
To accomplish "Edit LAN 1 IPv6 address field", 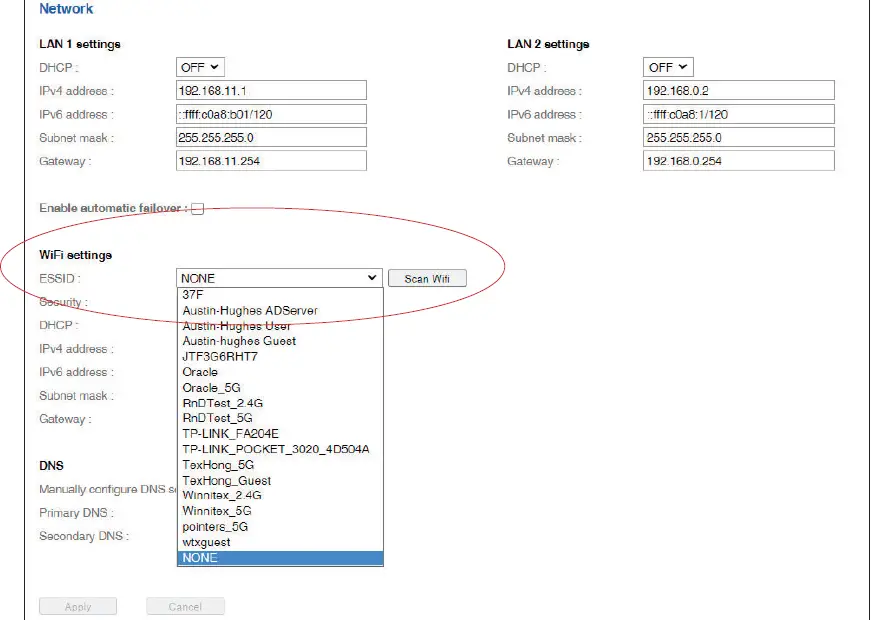I will (x=271, y=114).
